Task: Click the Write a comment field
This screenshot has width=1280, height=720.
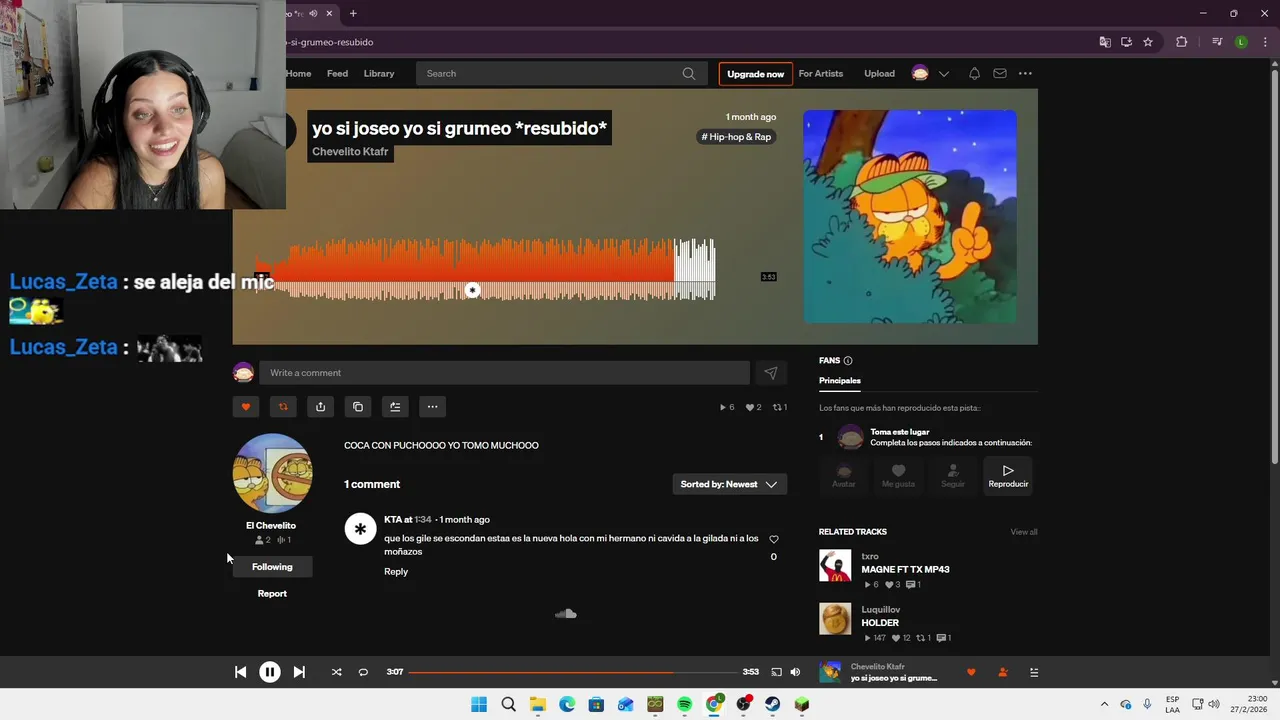Action: pos(504,373)
